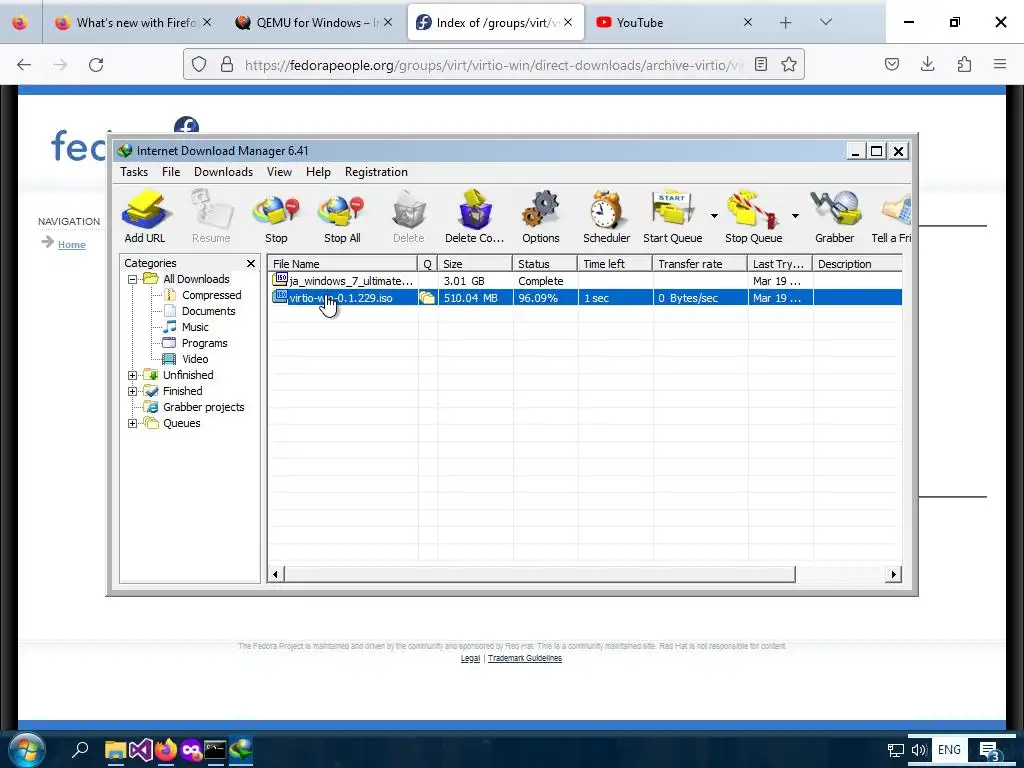Screen dimensions: 1024x768
Task: Expand the Queues category node
Action: pos(133,423)
